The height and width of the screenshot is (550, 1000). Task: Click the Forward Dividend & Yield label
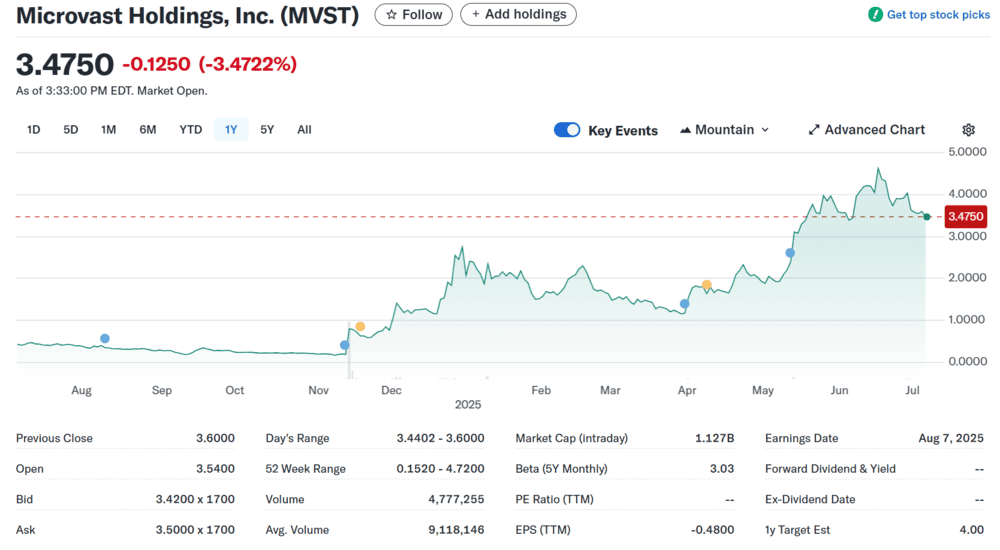[830, 469]
